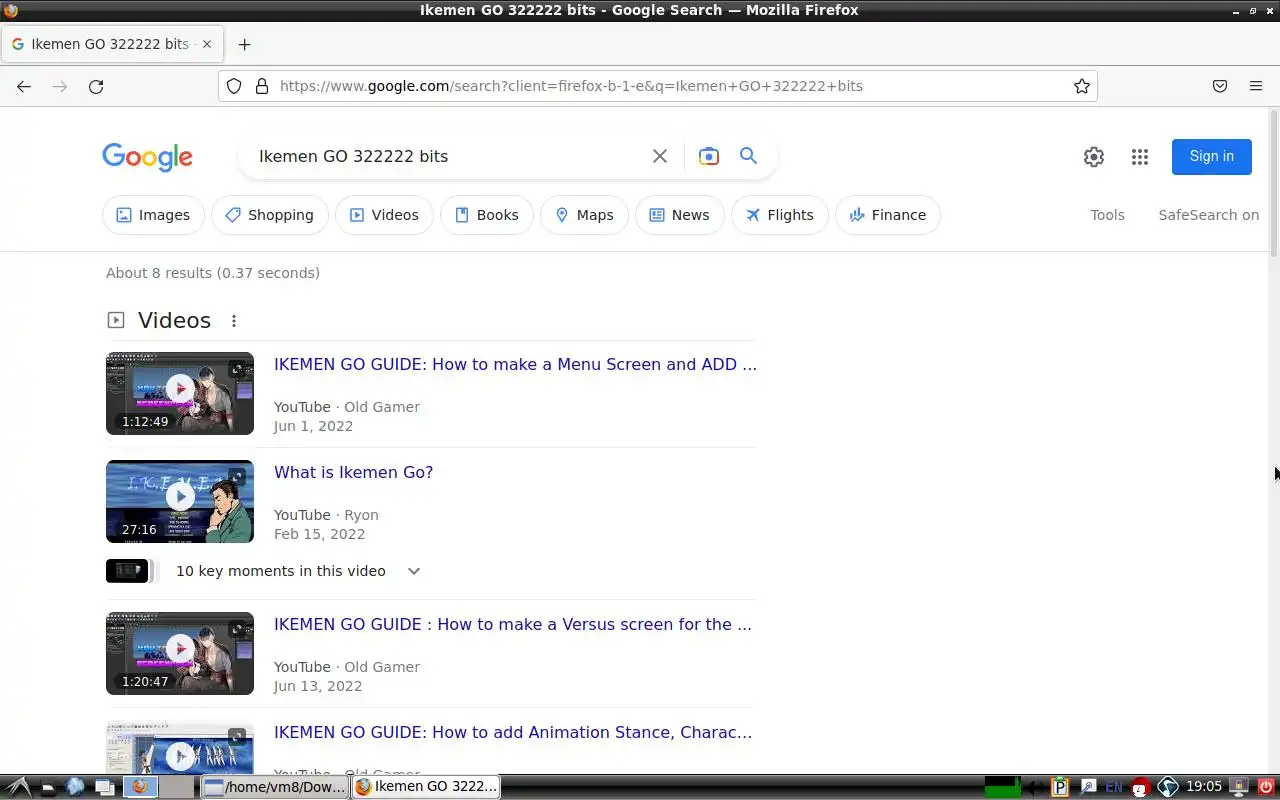Switch to Ikemen GO 3222... taskbar window
The height and width of the screenshot is (800, 1280).
pyautogui.click(x=425, y=787)
